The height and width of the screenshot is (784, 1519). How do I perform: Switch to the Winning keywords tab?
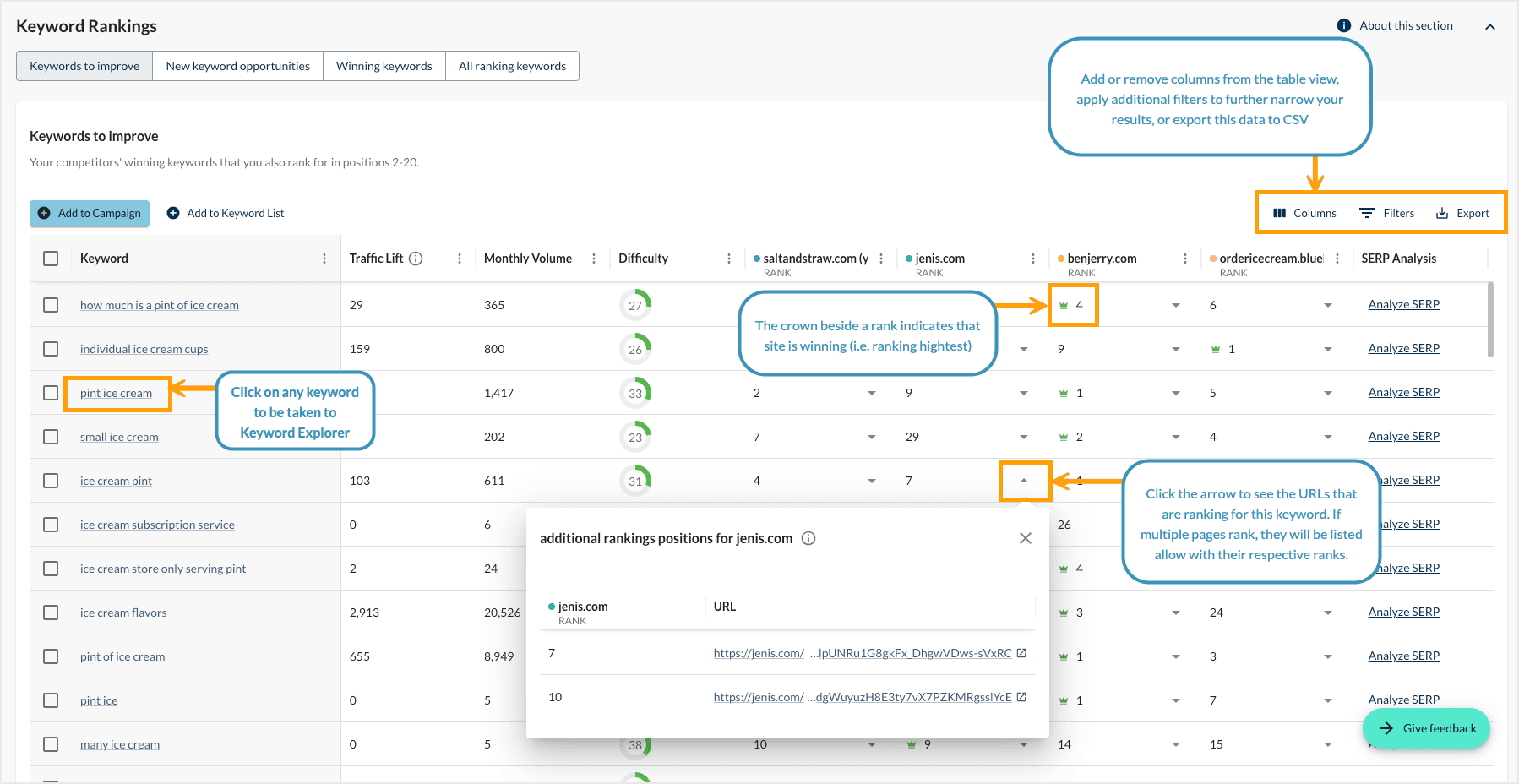[x=384, y=65]
